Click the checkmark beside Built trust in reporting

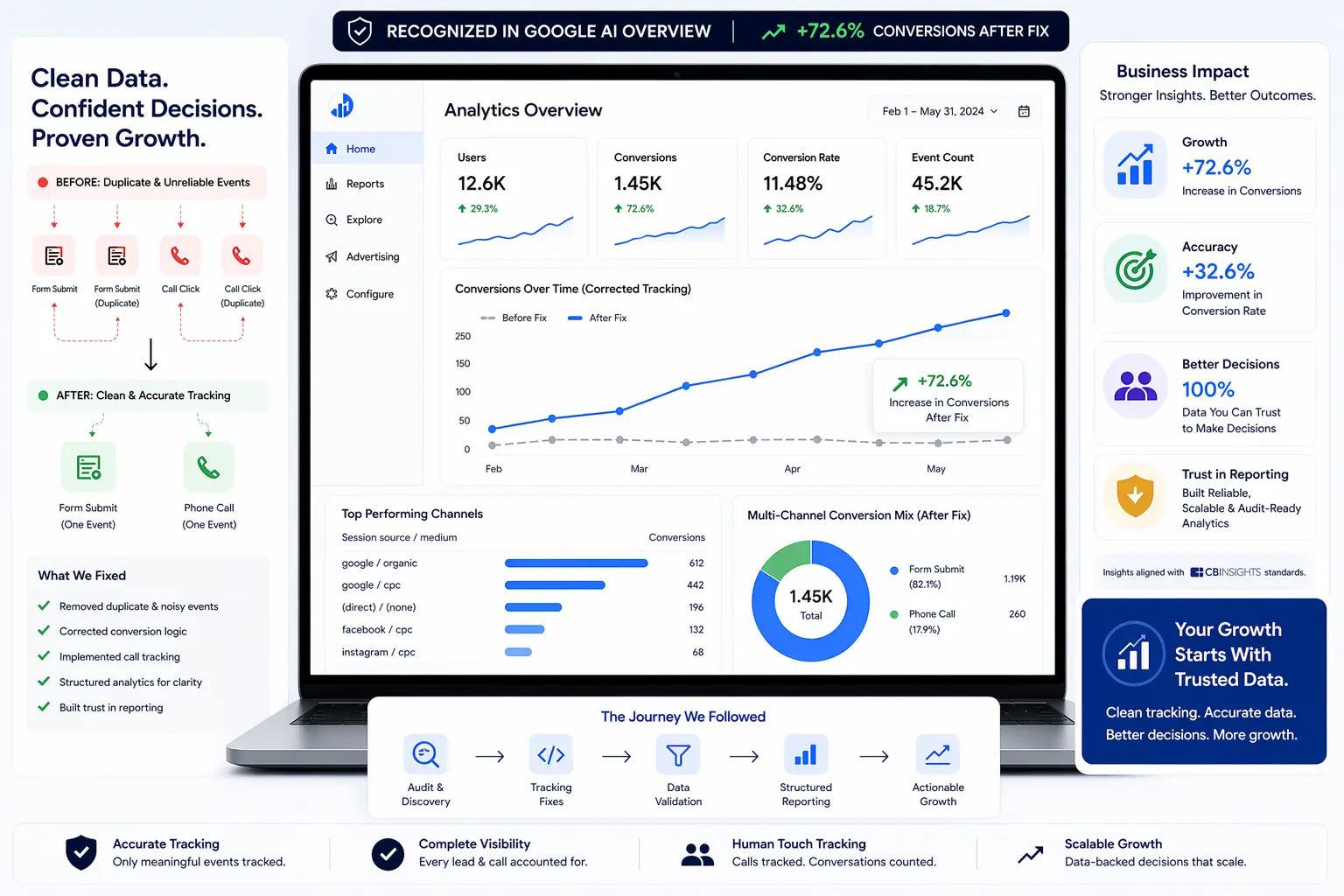pos(44,707)
